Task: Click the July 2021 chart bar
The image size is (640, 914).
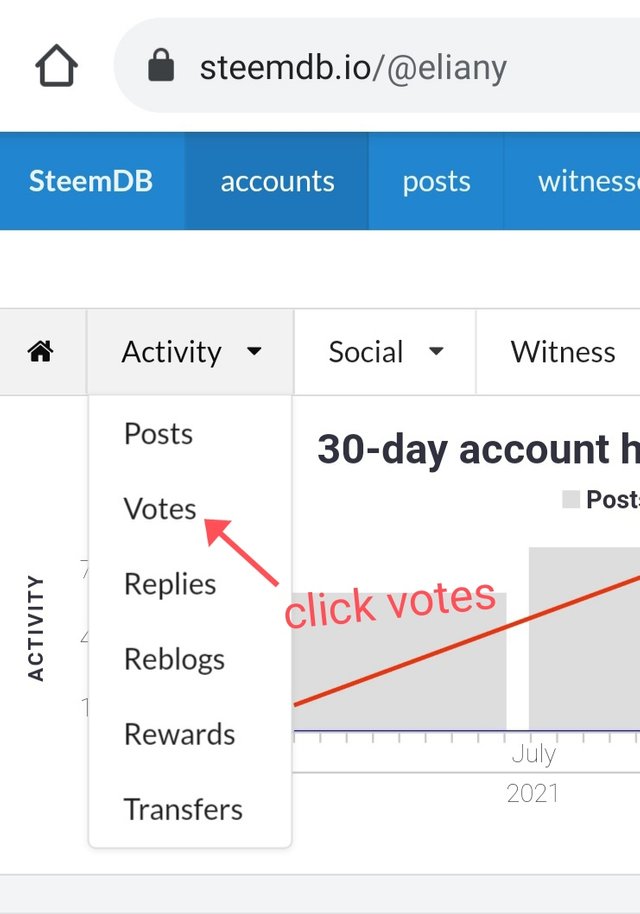Action: click(584, 638)
